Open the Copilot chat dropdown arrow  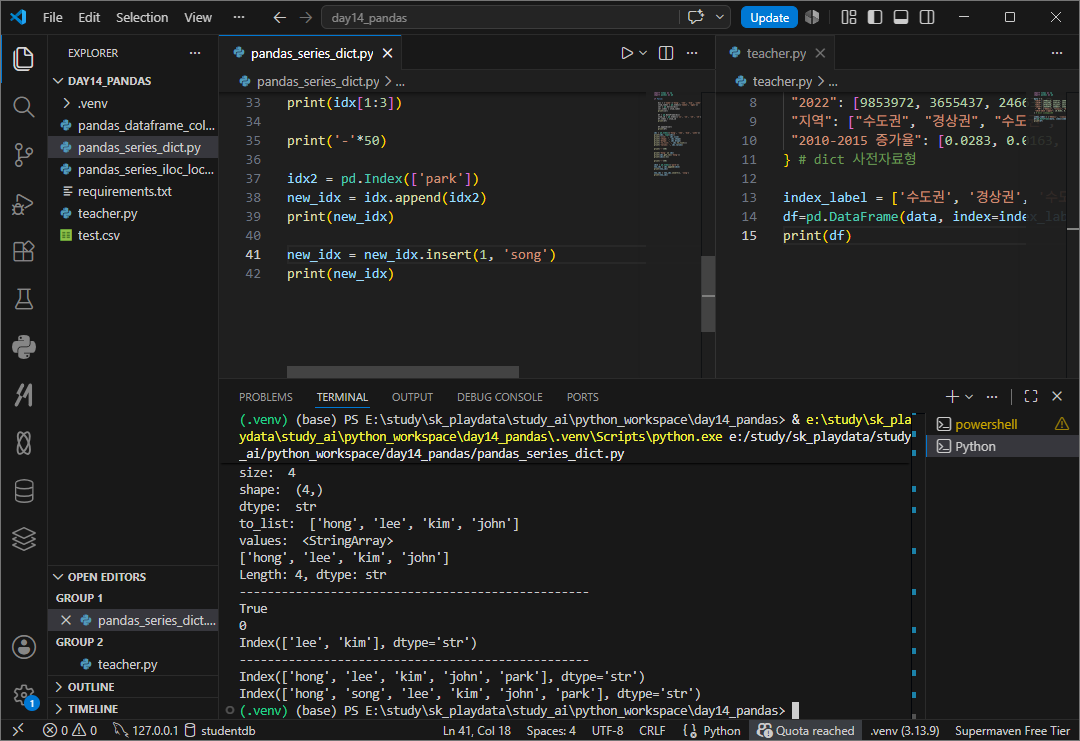coord(720,17)
